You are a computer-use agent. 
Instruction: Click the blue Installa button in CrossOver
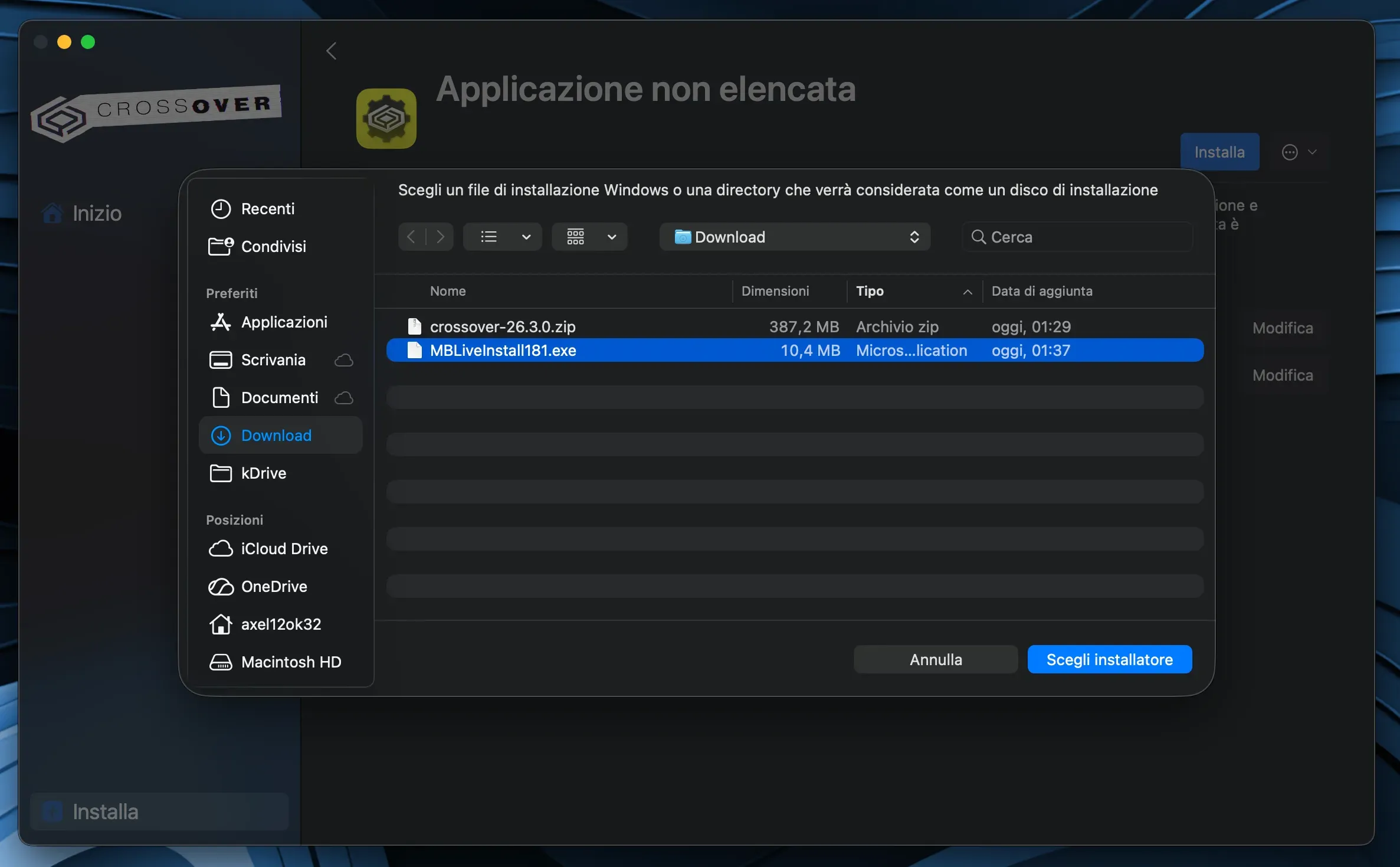1219,152
